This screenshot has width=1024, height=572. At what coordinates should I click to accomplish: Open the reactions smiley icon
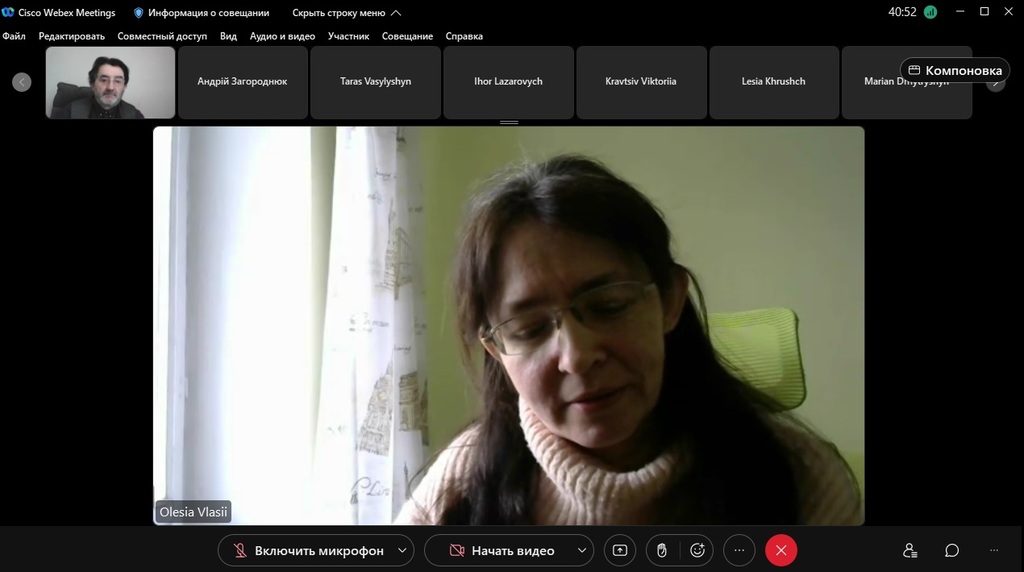point(697,550)
